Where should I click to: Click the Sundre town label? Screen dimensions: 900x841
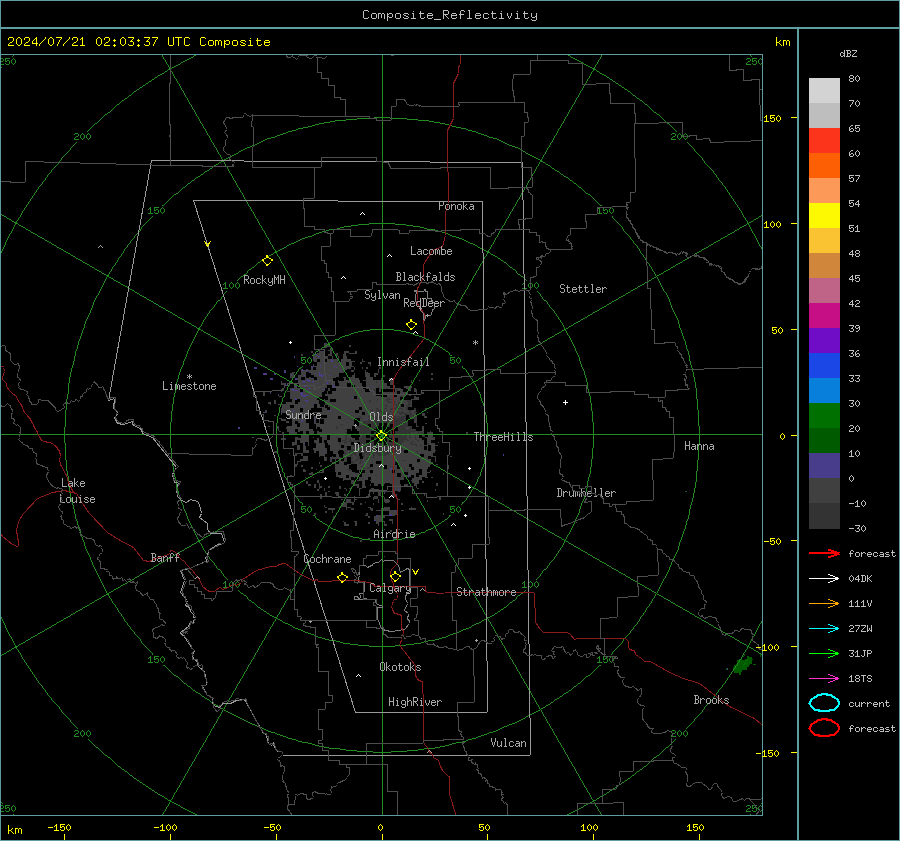click(303, 414)
